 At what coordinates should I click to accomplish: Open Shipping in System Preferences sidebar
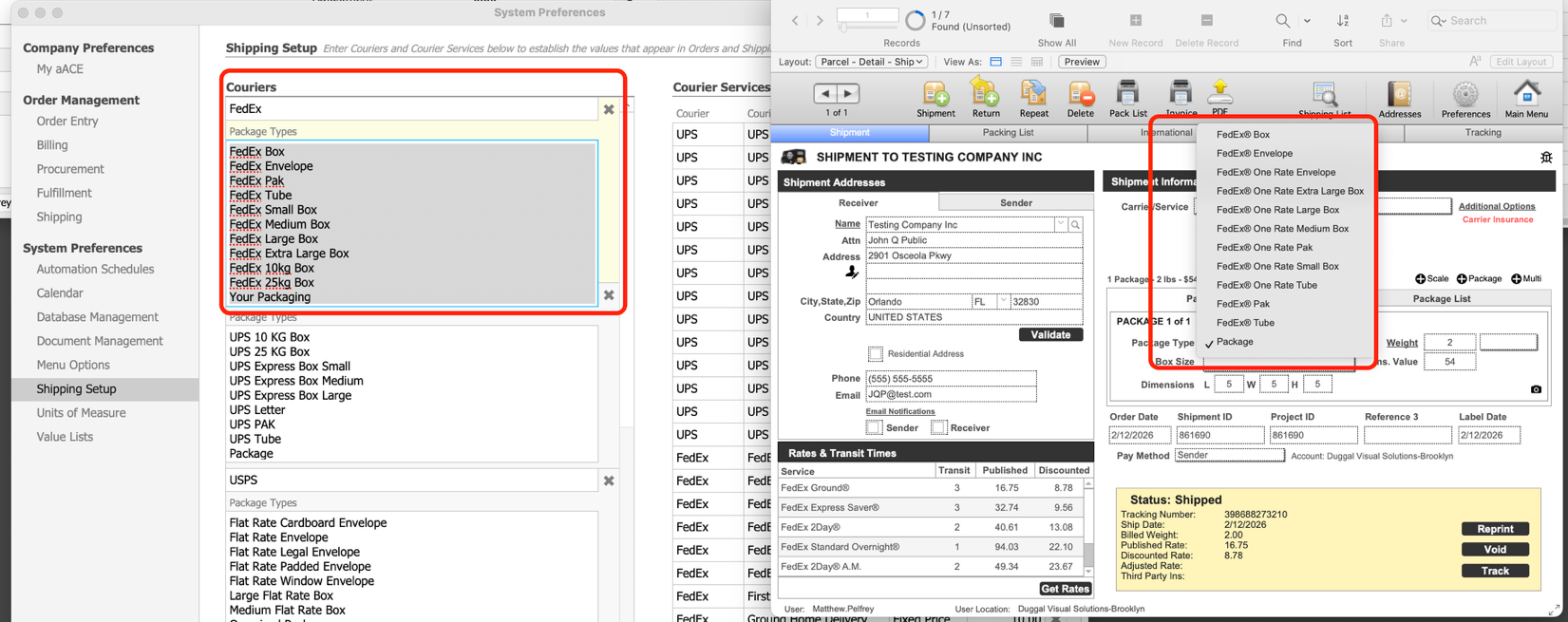(59, 217)
